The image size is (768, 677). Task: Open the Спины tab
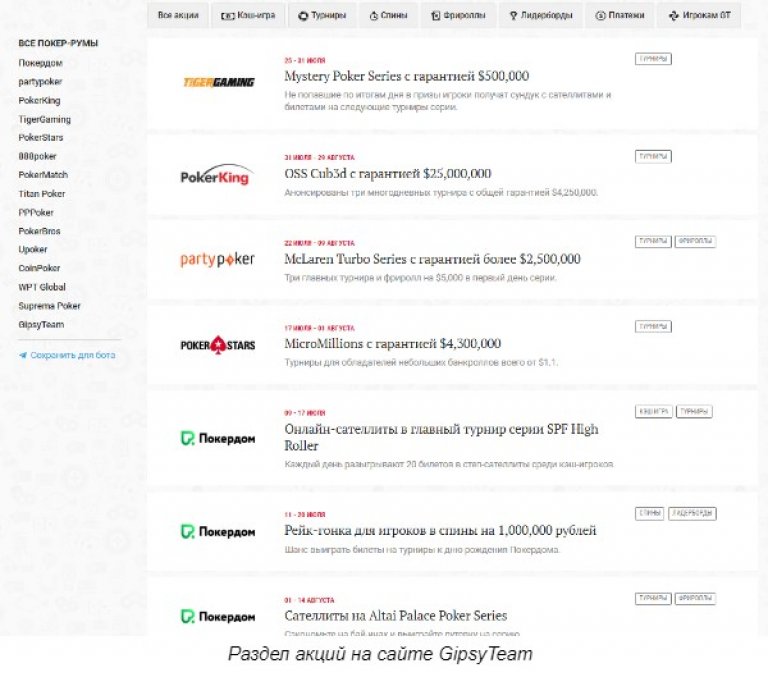(388, 15)
